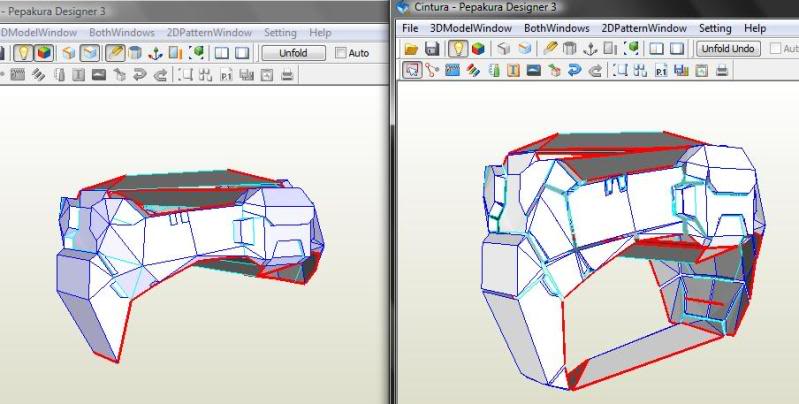Image resolution: width=799 pixels, height=404 pixels.
Task: Click the Open folder icon in Cintura window
Action: (411, 49)
